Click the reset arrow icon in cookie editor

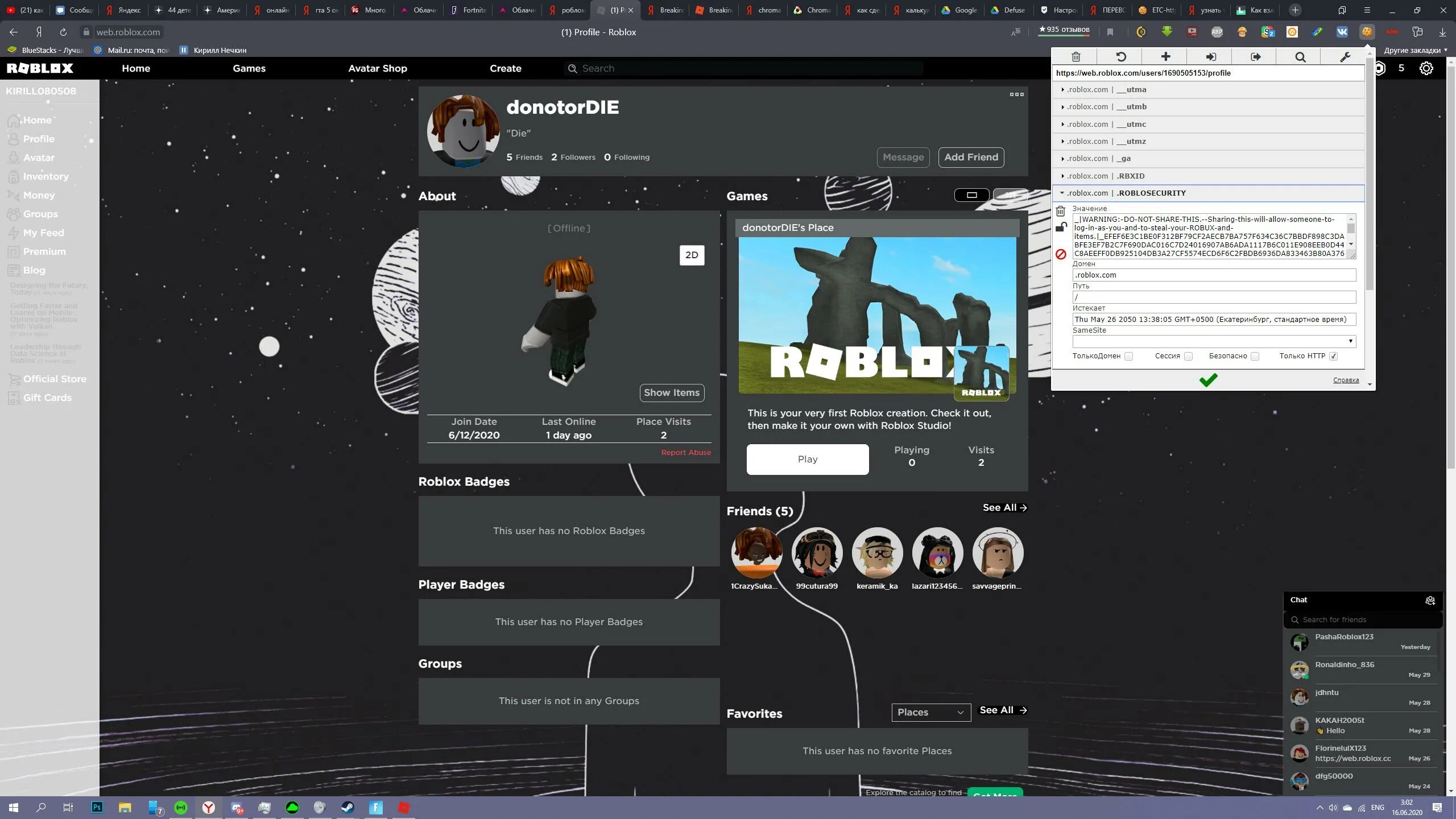(x=1120, y=57)
